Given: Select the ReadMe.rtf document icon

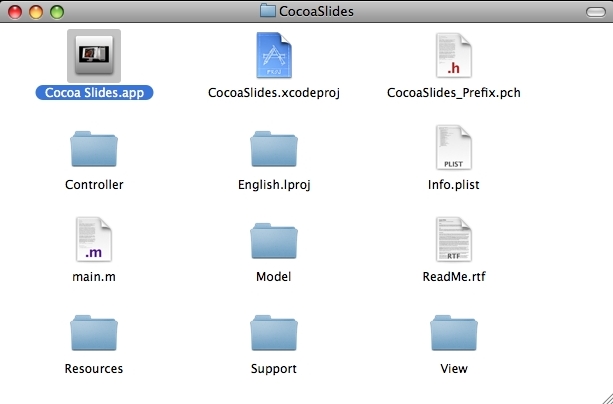Looking at the screenshot, I should (453, 240).
